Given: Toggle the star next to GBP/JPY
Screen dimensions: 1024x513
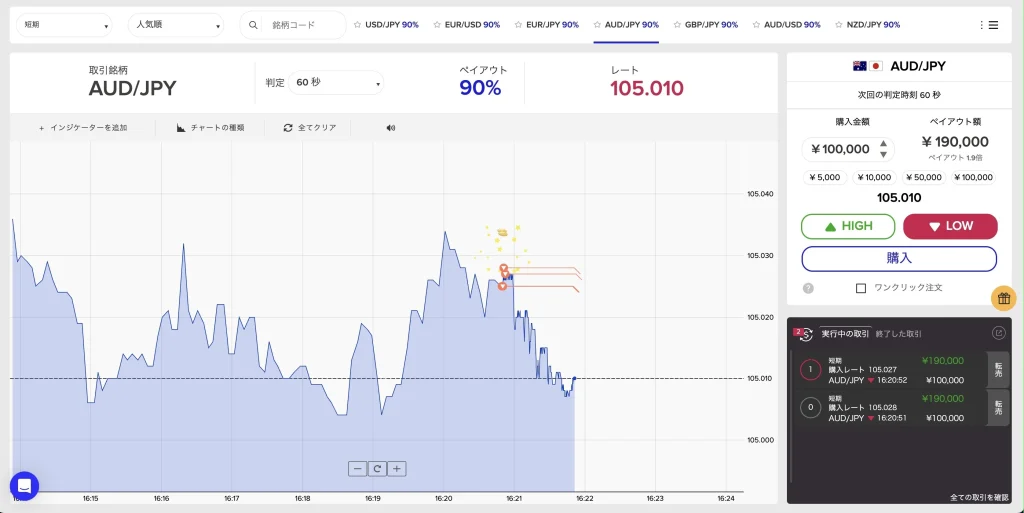Looking at the screenshot, I should [x=677, y=25].
